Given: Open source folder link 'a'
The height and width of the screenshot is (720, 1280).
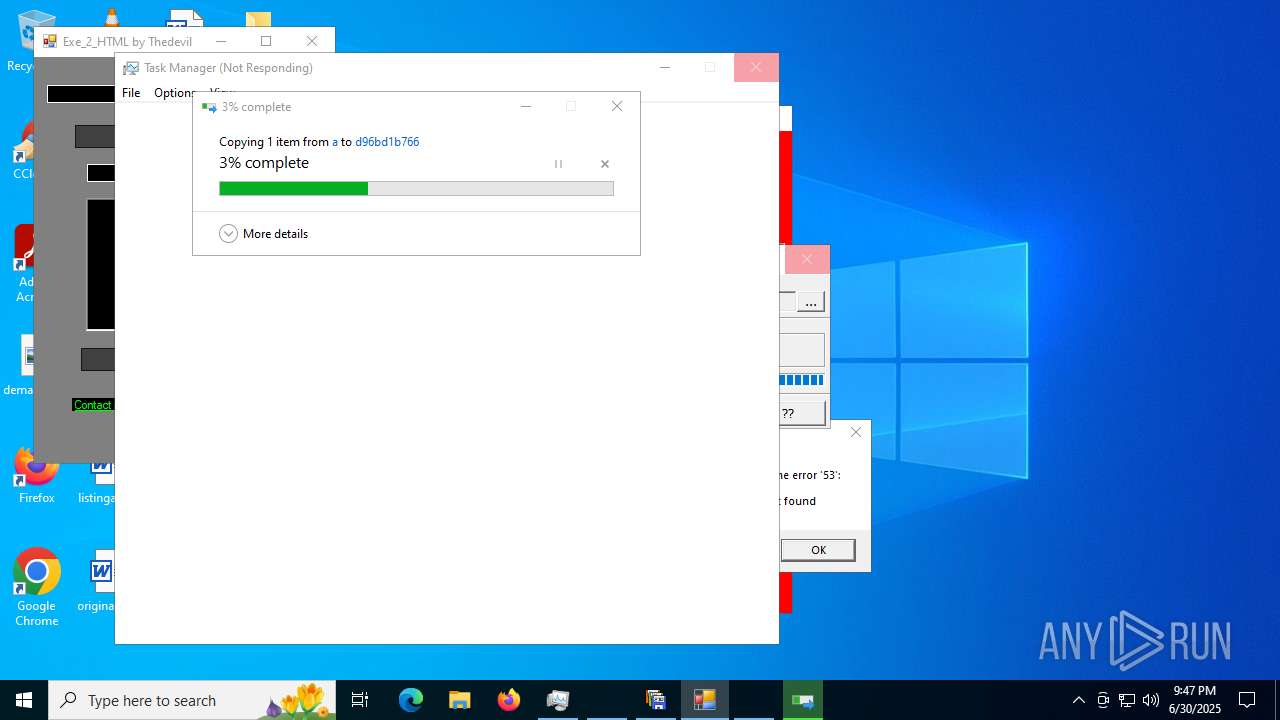Looking at the screenshot, I should 335,142.
